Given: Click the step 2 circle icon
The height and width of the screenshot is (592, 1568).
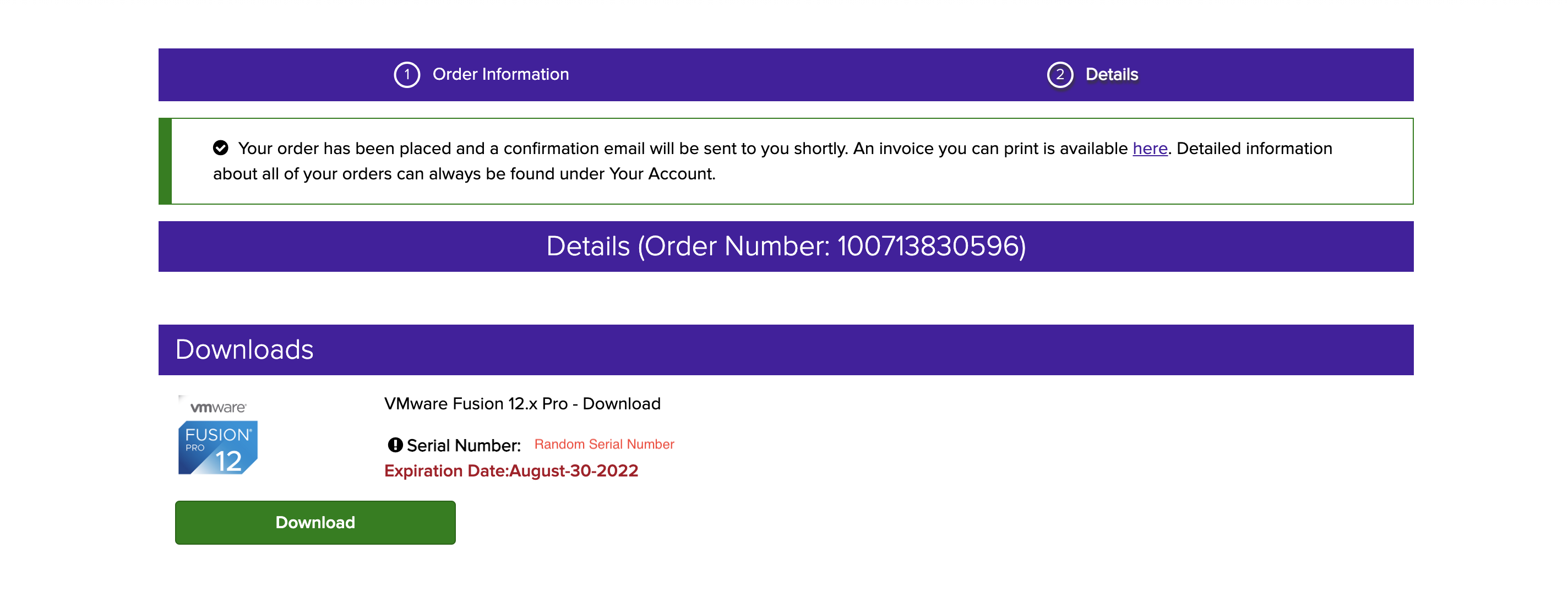Looking at the screenshot, I should pyautogui.click(x=1060, y=75).
